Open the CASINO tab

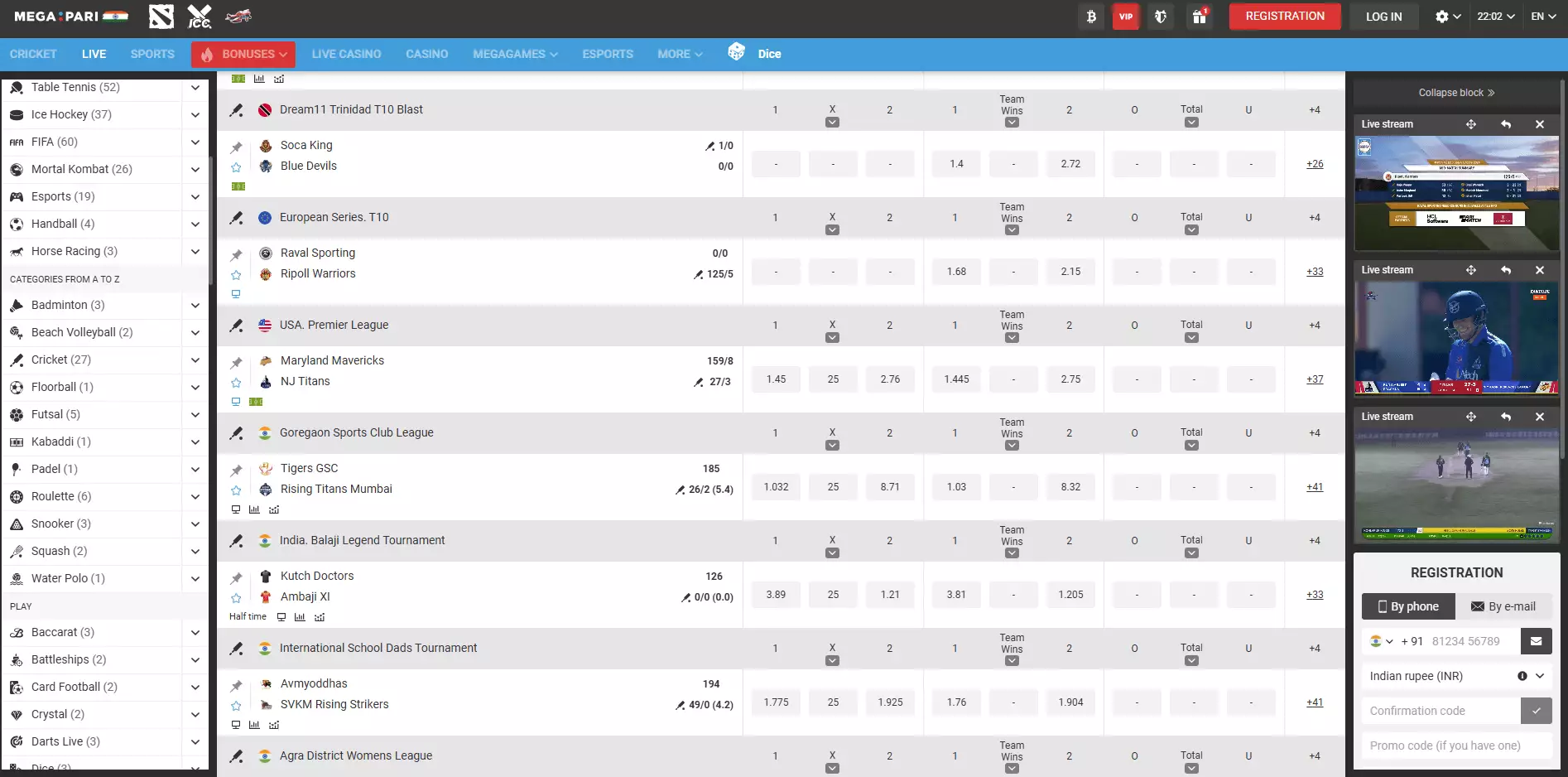(426, 54)
